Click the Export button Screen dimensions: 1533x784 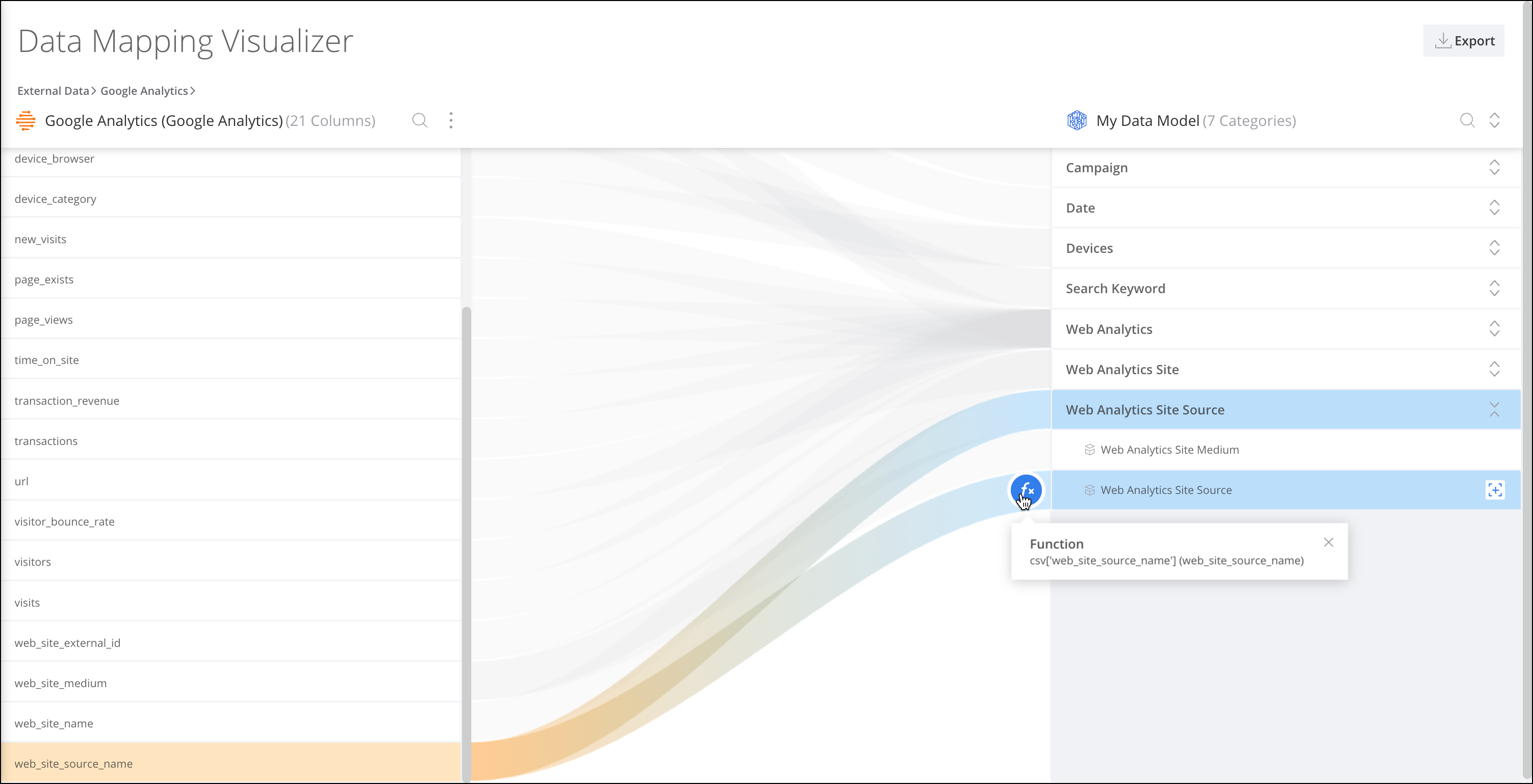point(1463,40)
